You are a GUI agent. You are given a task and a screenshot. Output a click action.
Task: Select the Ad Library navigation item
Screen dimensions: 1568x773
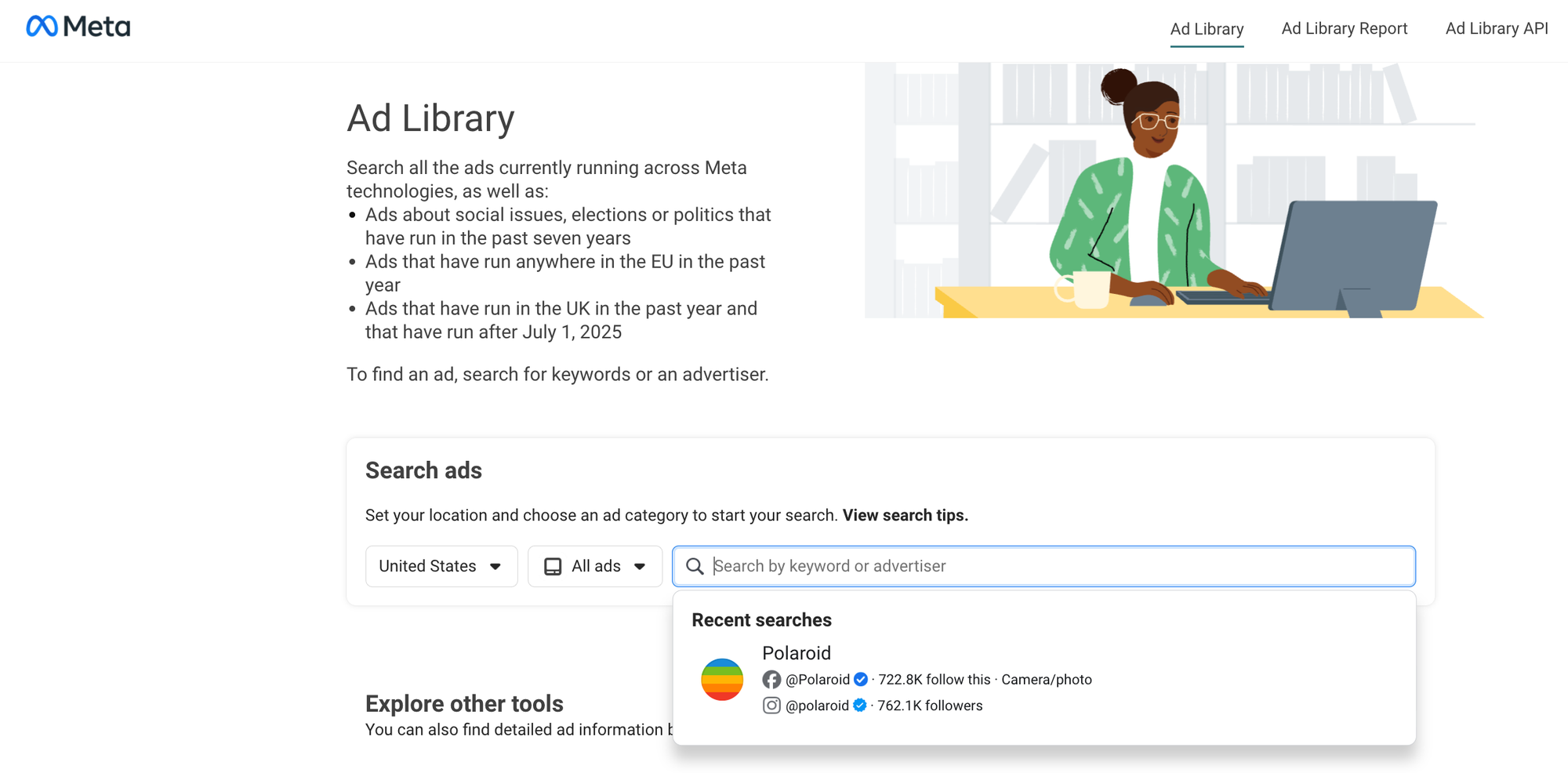1207,28
